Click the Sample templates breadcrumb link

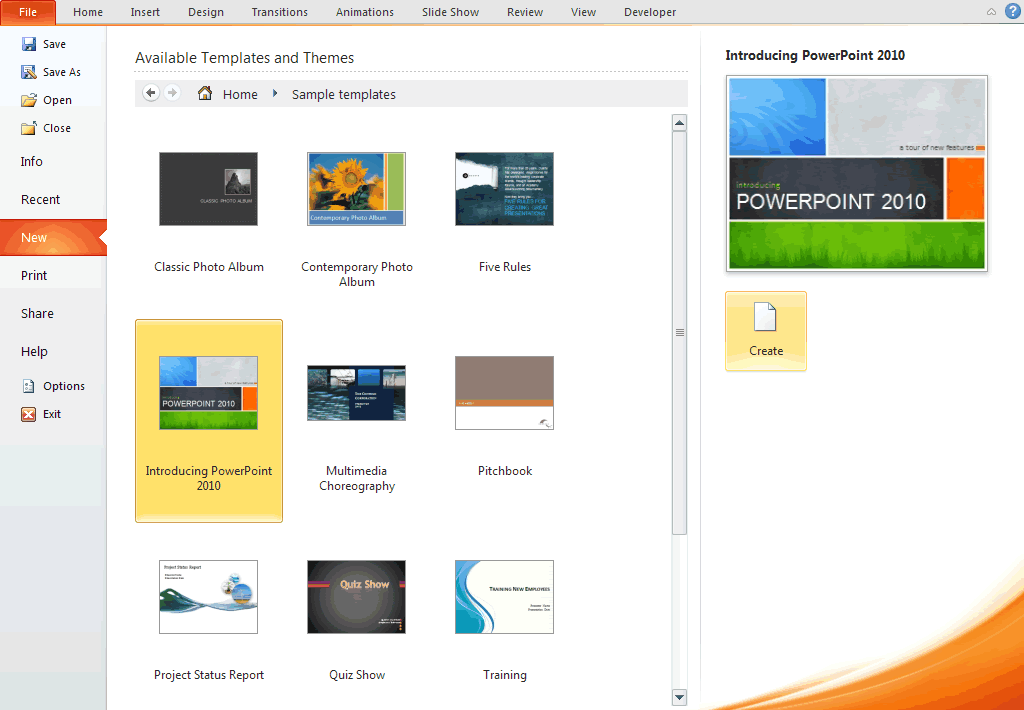click(343, 94)
